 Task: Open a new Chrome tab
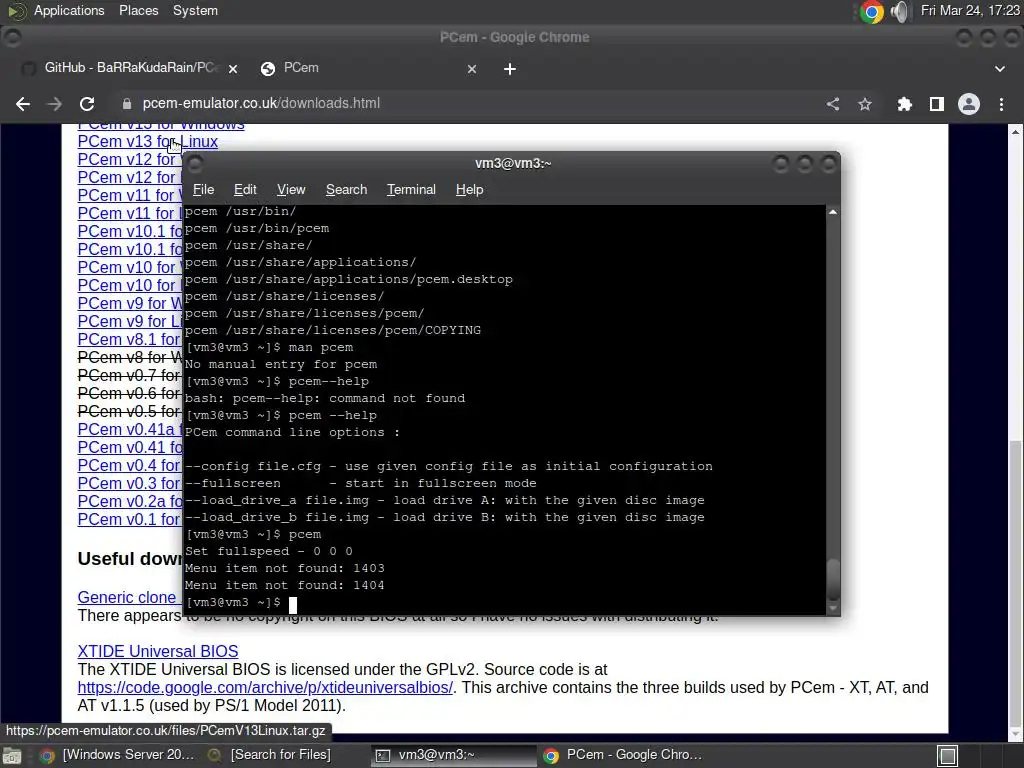(510, 69)
